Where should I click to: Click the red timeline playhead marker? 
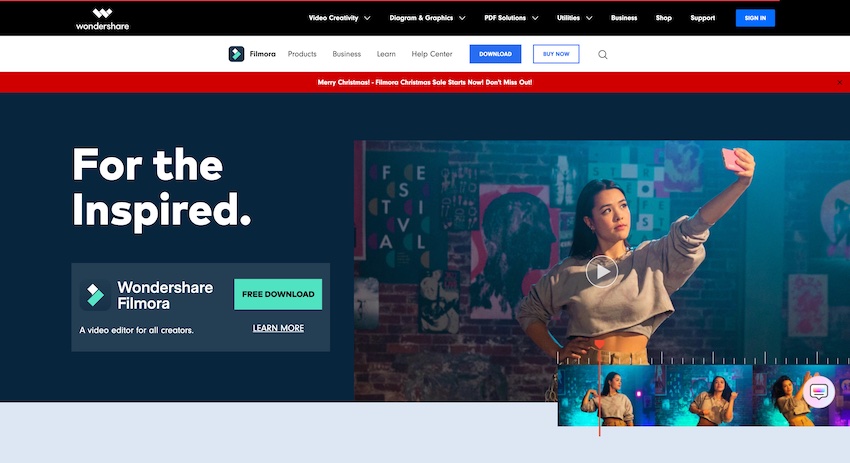point(600,345)
